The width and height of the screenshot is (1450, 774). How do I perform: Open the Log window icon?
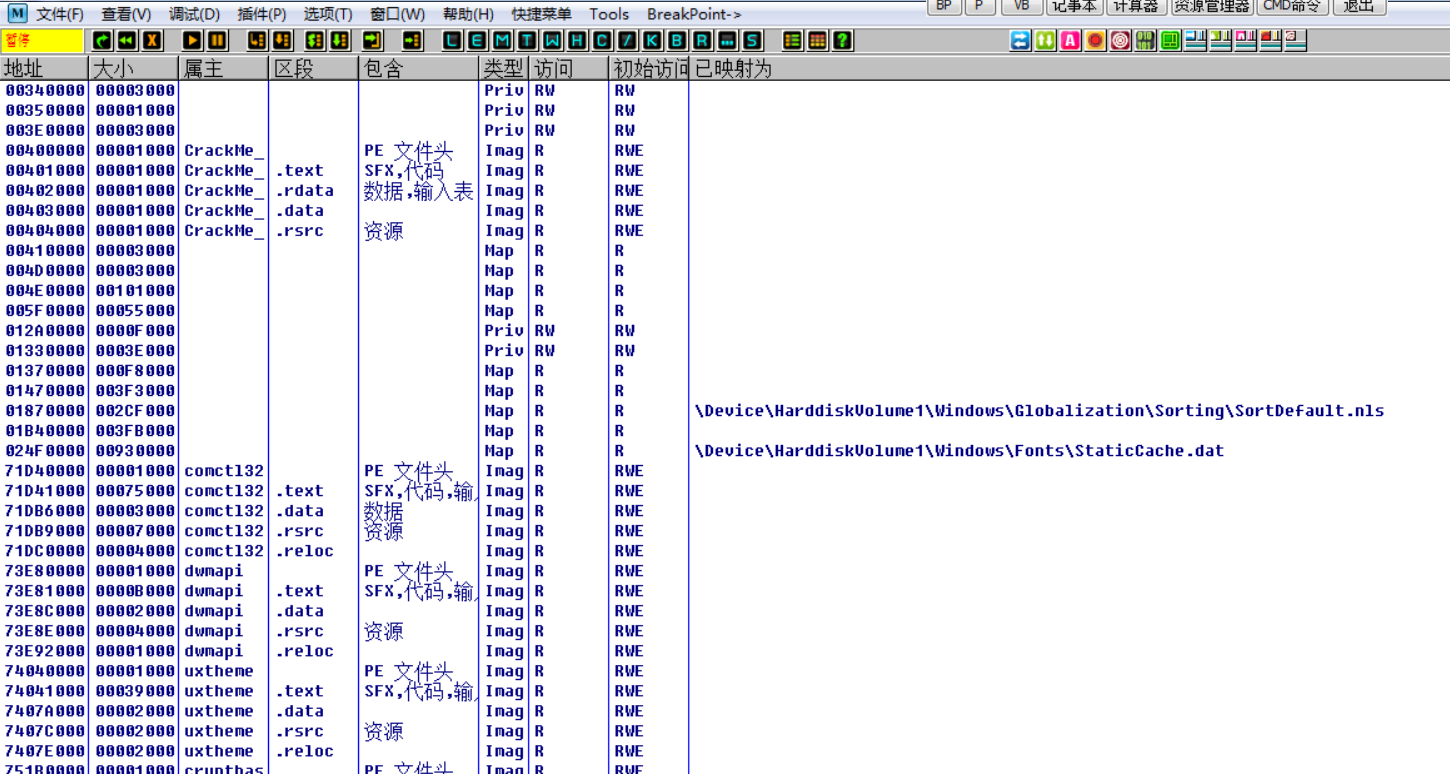click(x=451, y=42)
